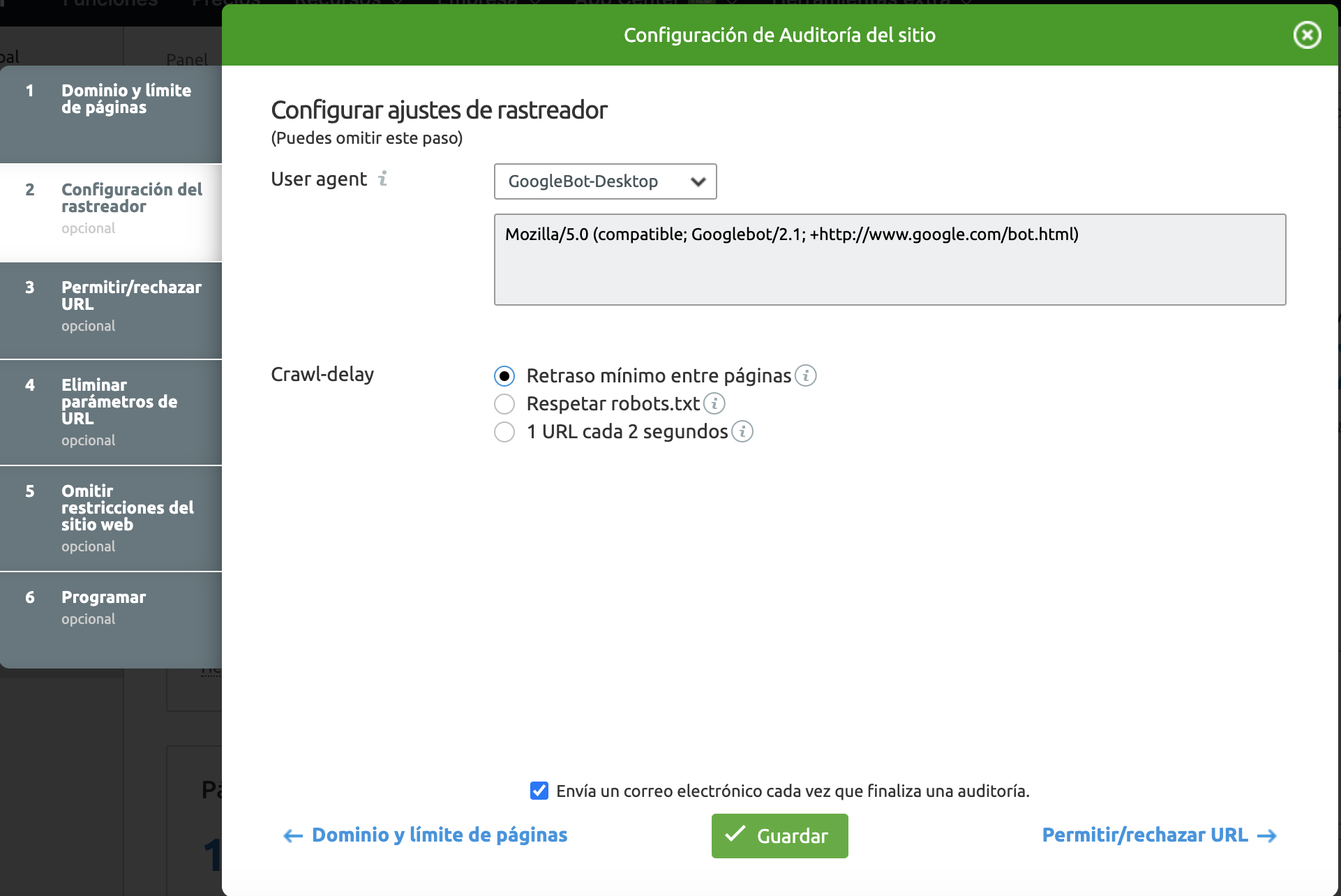Click the right arrow after Permitir/rechazar URL

tap(1266, 835)
